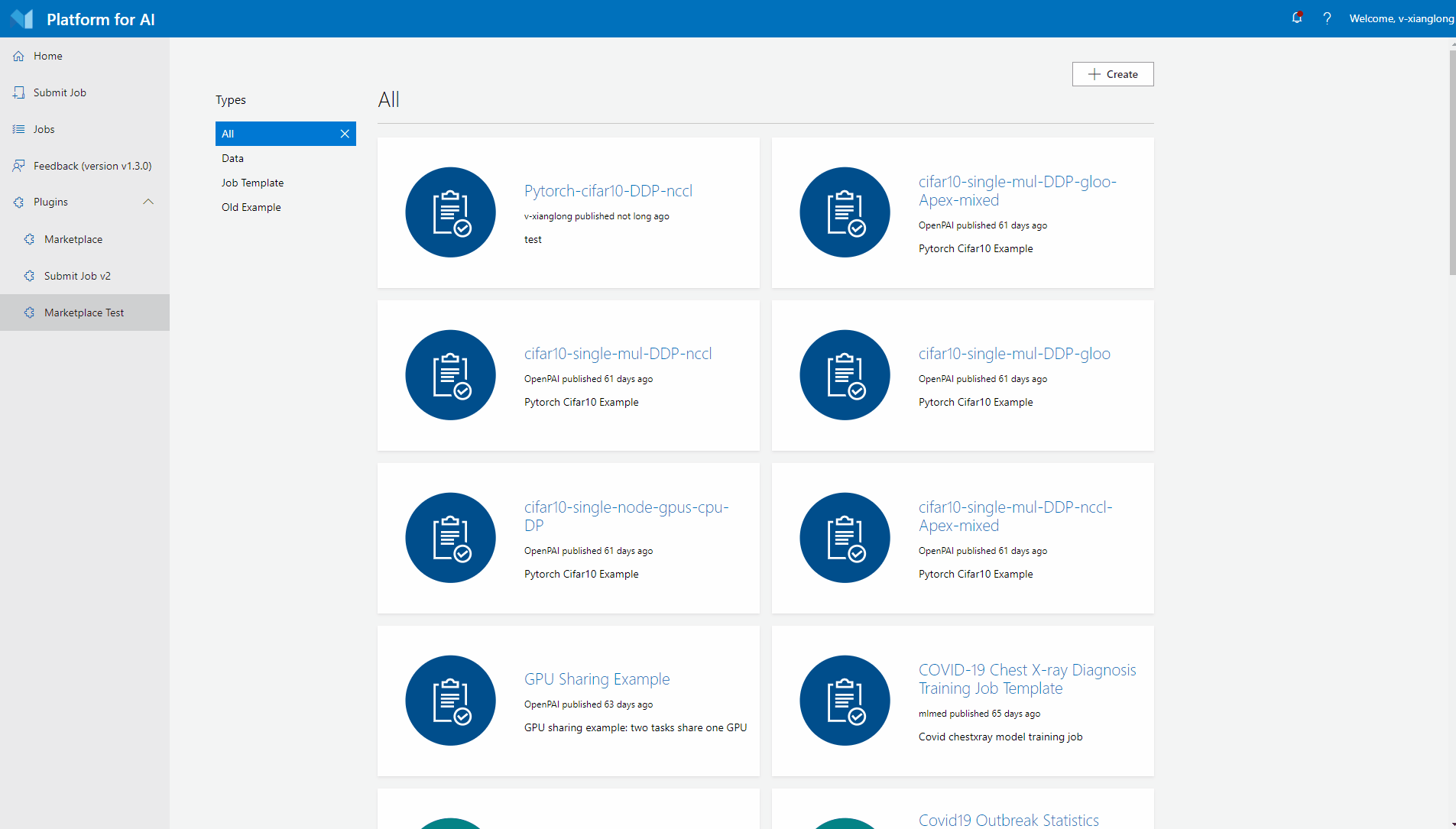Go to Home in the sidebar
Image resolution: width=1456 pixels, height=829 pixels.
point(85,56)
